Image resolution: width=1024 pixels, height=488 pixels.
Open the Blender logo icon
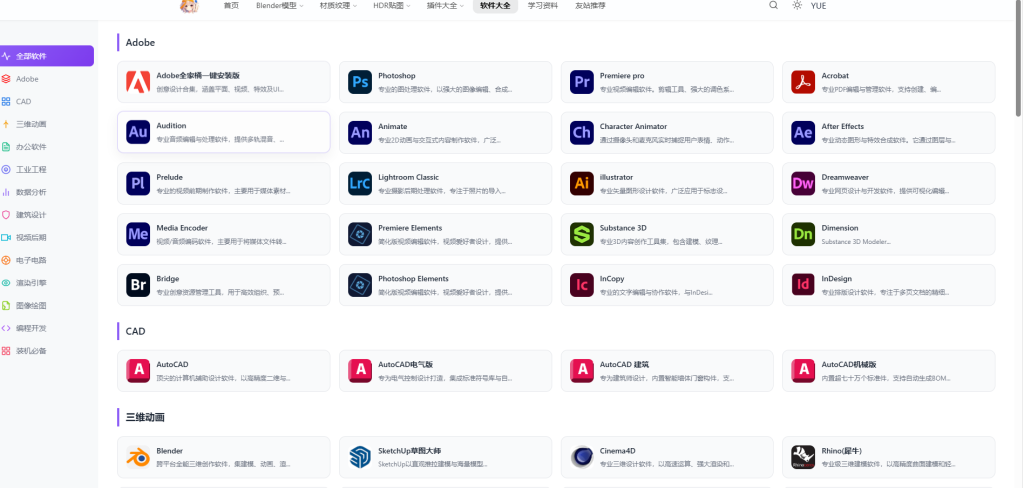pos(138,457)
